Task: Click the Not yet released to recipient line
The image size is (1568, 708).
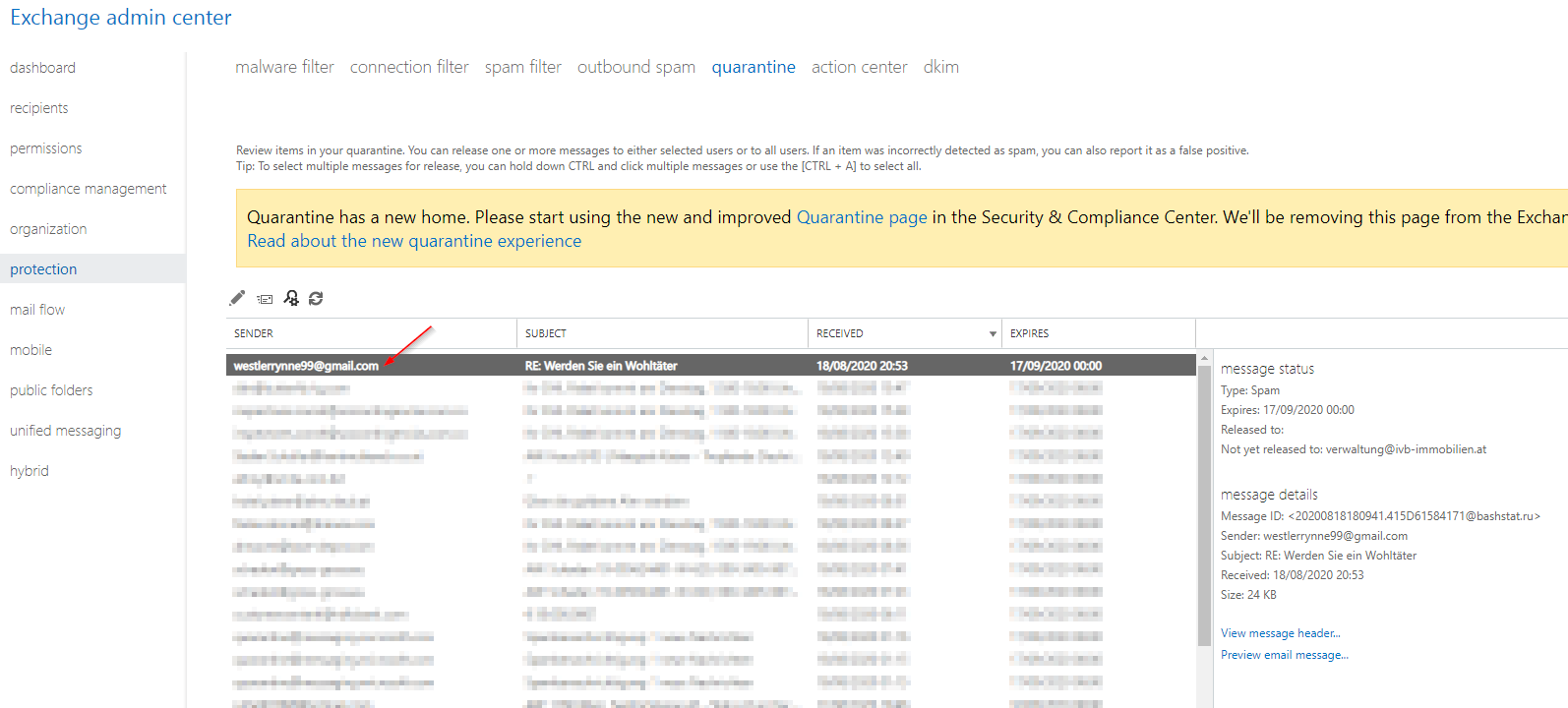Action: click(x=1354, y=449)
